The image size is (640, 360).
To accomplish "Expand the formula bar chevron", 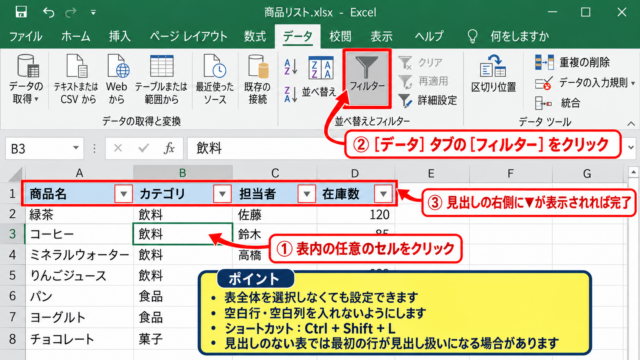I will pos(631,148).
